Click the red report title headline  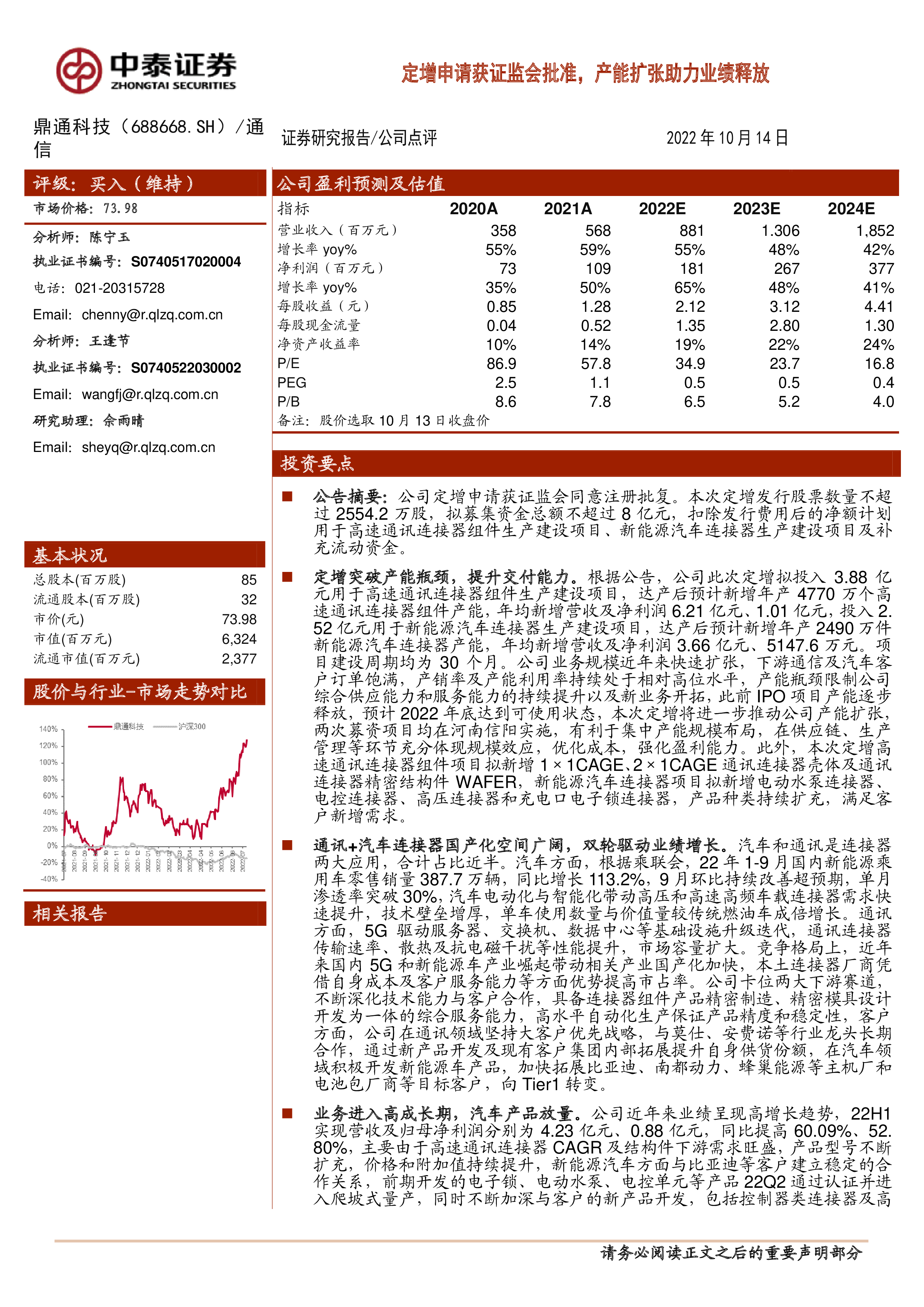click(585, 73)
